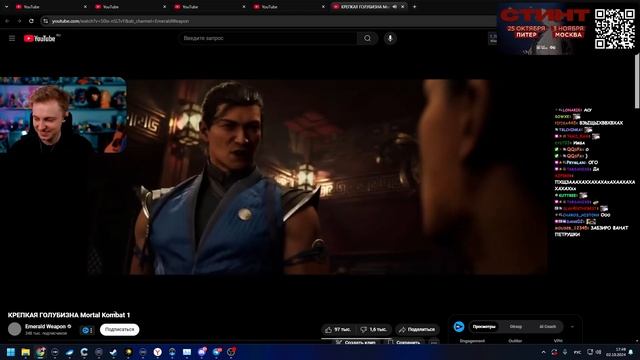Open site information icon in address bar
Image resolution: width=640 pixels, height=360 pixels.
46,21
